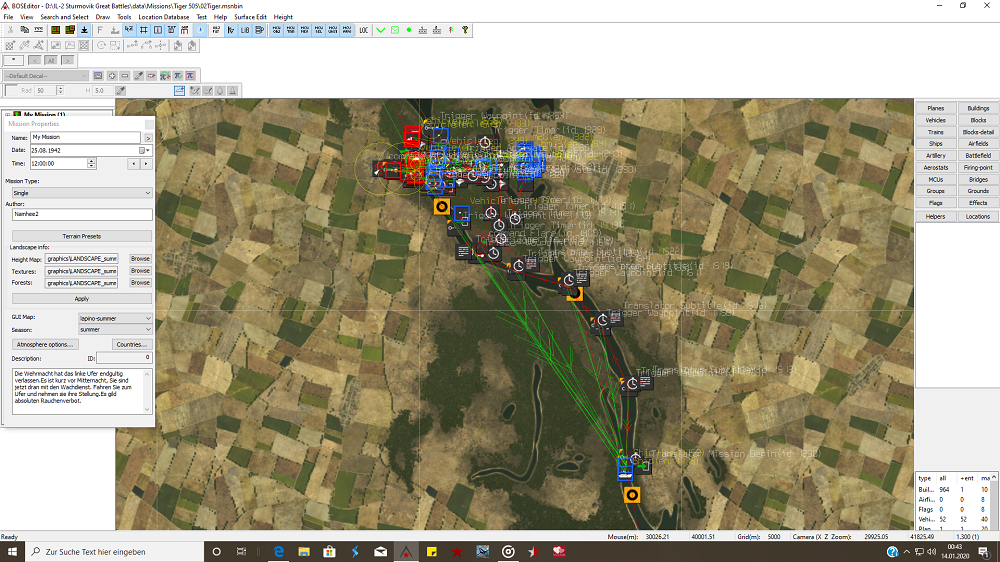This screenshot has width=1000, height=562.
Task: Click Browse next to Textures
Action: pyautogui.click(x=140, y=271)
